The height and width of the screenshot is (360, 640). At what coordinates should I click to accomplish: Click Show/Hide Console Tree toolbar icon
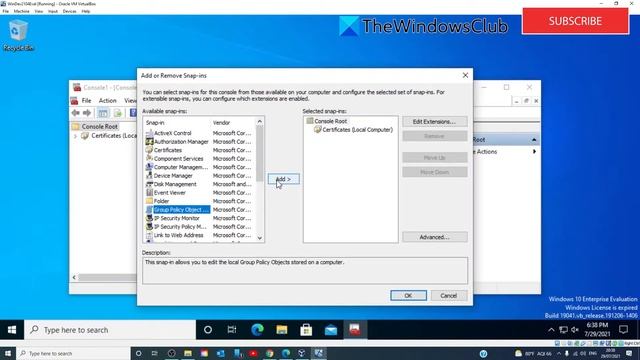point(103,113)
